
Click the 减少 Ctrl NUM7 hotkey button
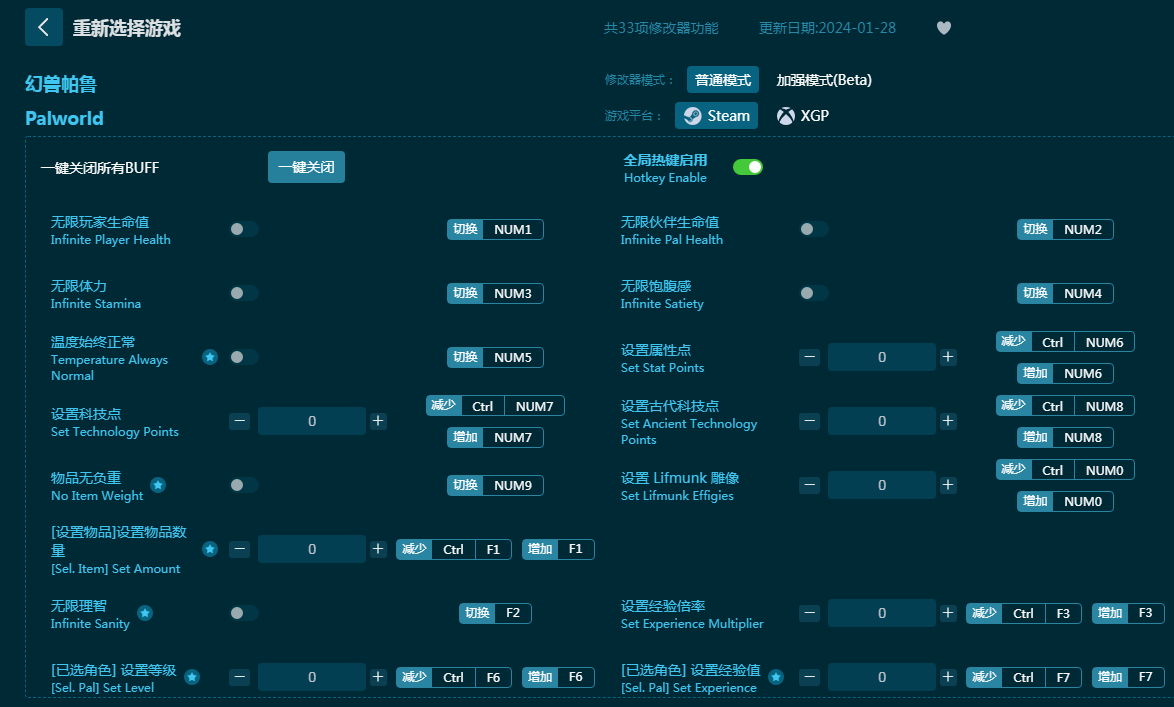pyautogui.click(x=496, y=406)
